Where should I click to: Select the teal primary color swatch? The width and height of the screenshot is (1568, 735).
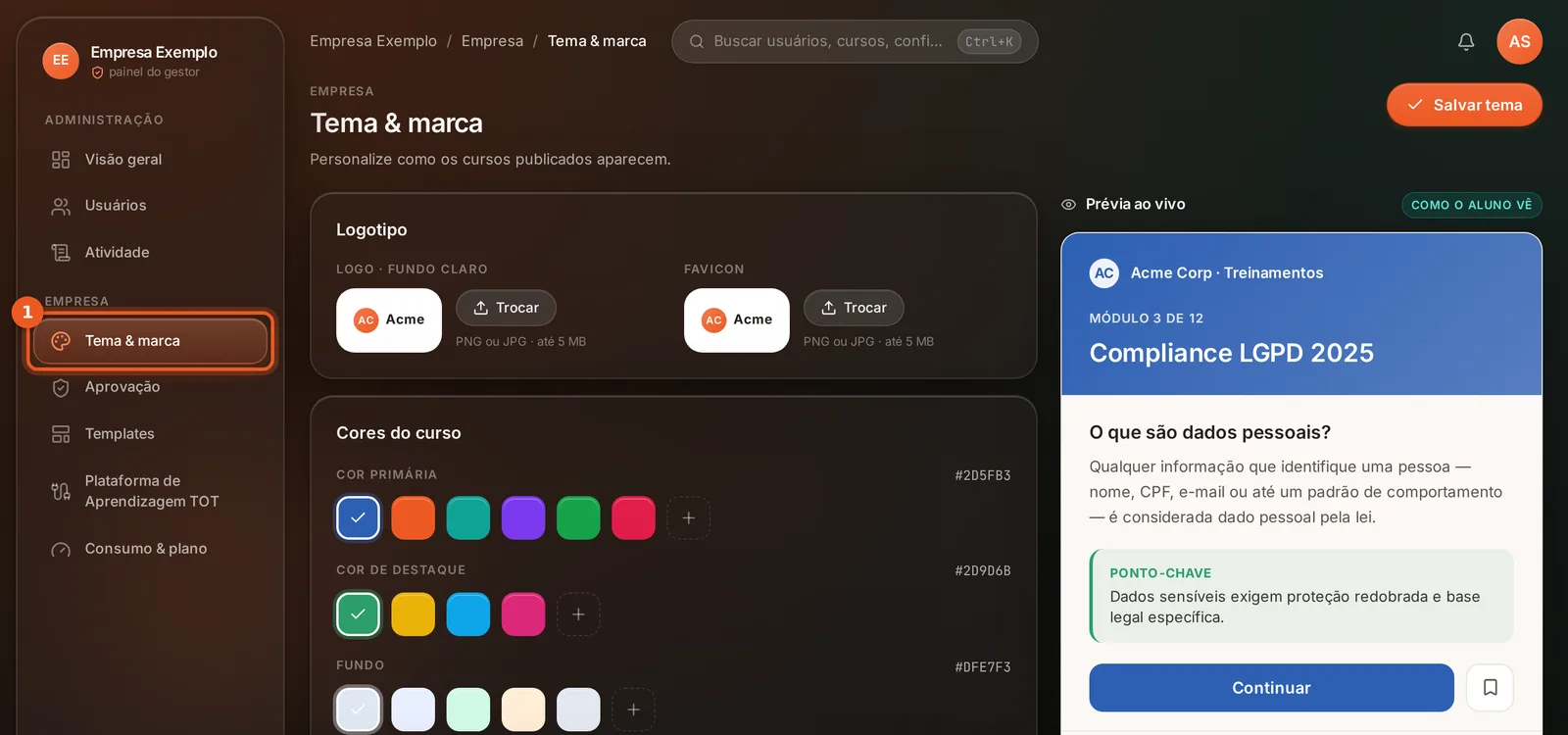(x=468, y=517)
